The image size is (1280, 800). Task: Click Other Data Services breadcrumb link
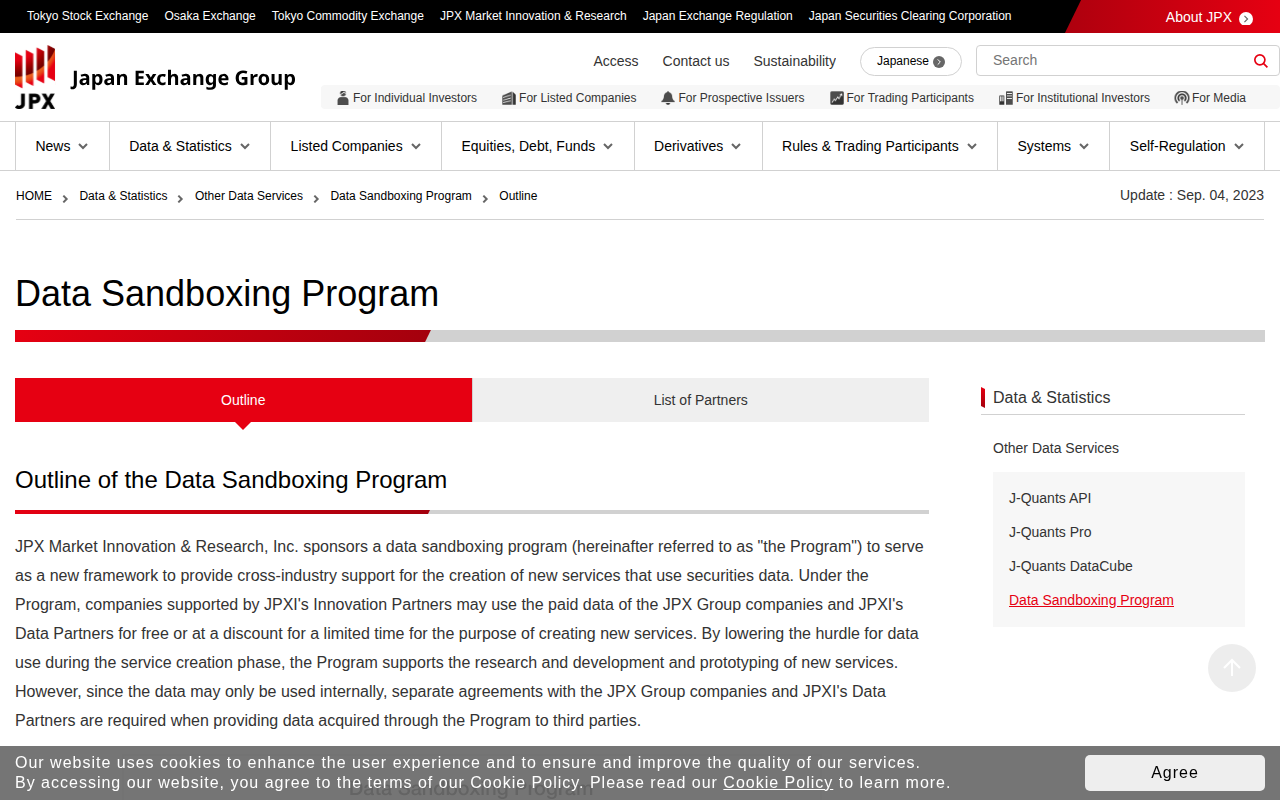coord(249,196)
